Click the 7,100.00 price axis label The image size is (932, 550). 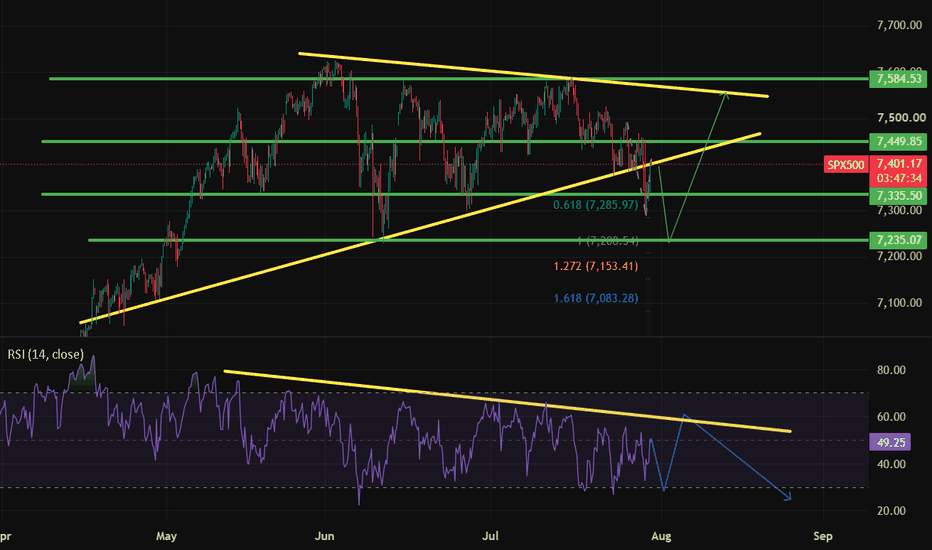(x=899, y=303)
